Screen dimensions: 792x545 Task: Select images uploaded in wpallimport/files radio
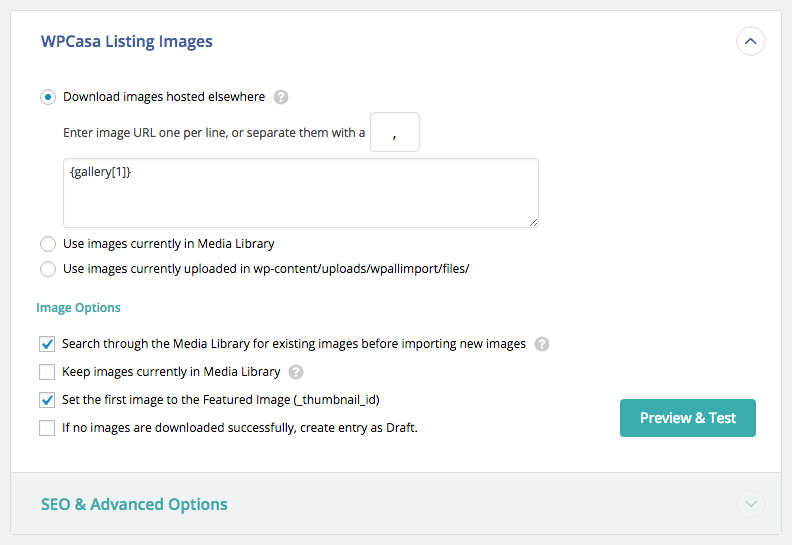click(47, 268)
